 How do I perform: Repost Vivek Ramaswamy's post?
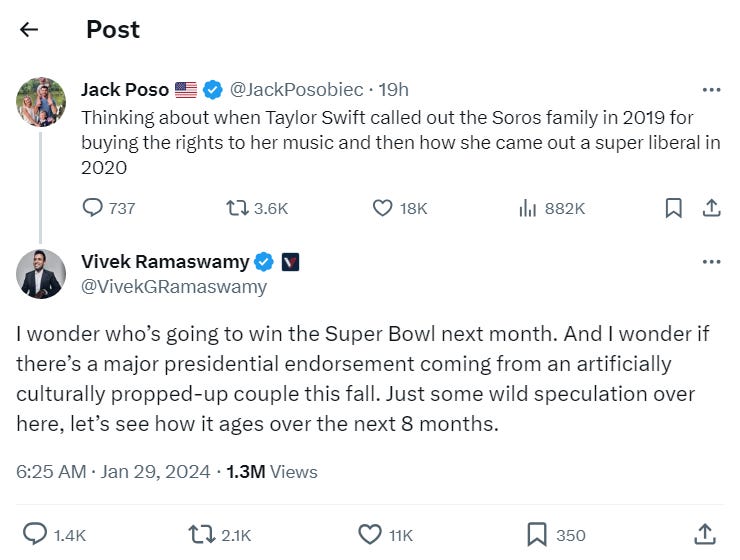click(x=202, y=534)
